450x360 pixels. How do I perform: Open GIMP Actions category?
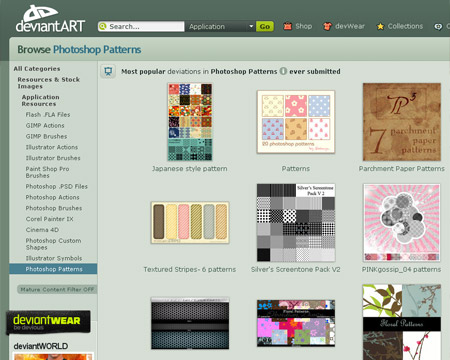(45, 125)
